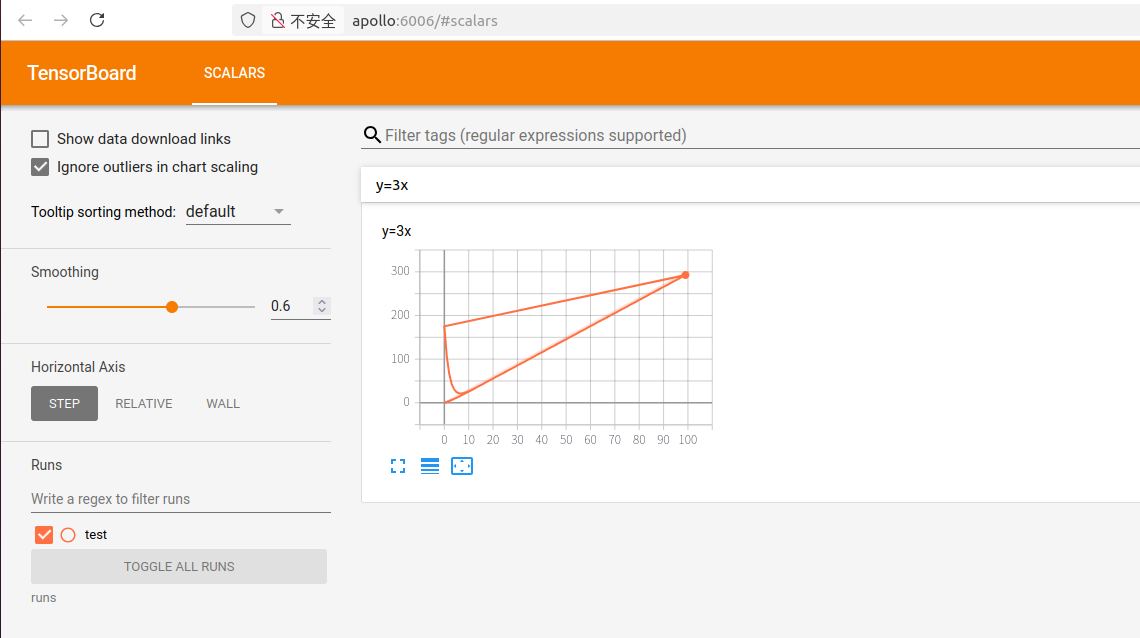Switch to the SCALARS tab
The image size is (1140, 638).
pos(234,73)
